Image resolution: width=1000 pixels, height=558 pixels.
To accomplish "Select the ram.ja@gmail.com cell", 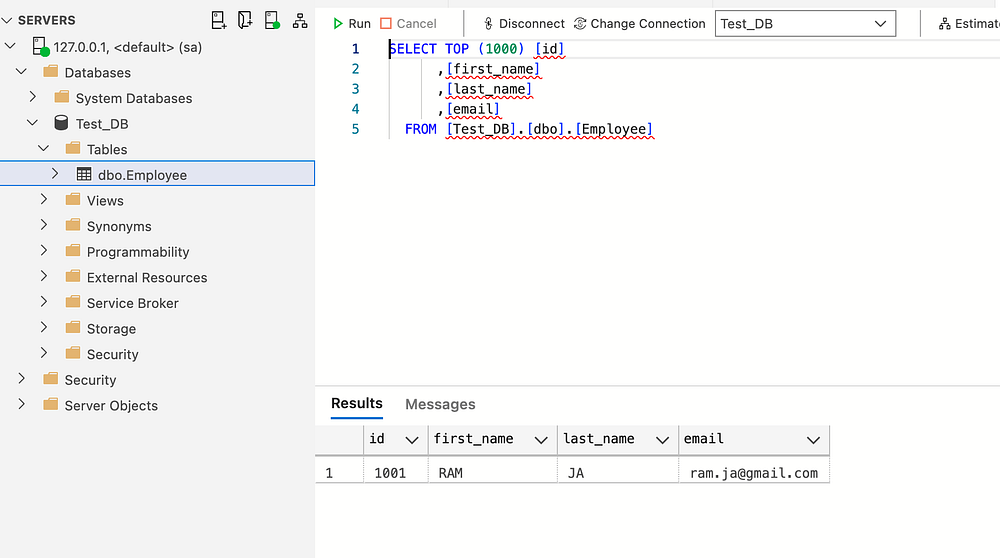I will (x=754, y=473).
